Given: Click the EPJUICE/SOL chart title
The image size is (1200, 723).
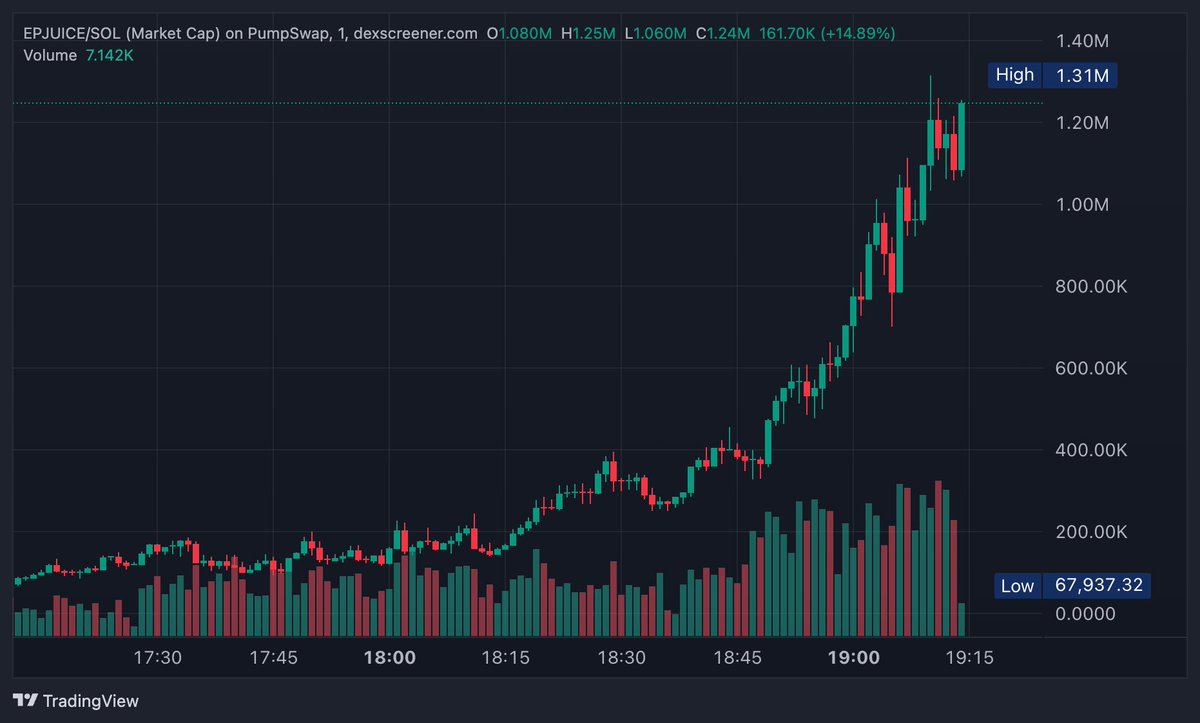Looking at the screenshot, I should [250, 34].
